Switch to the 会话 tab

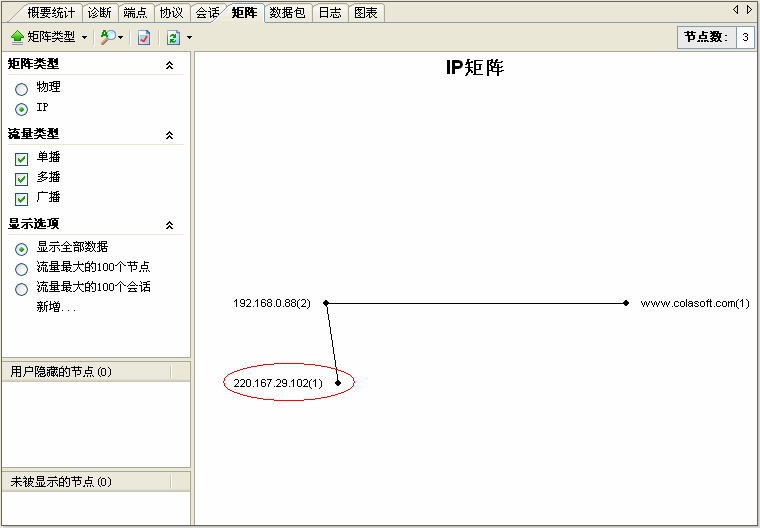pyautogui.click(x=207, y=13)
